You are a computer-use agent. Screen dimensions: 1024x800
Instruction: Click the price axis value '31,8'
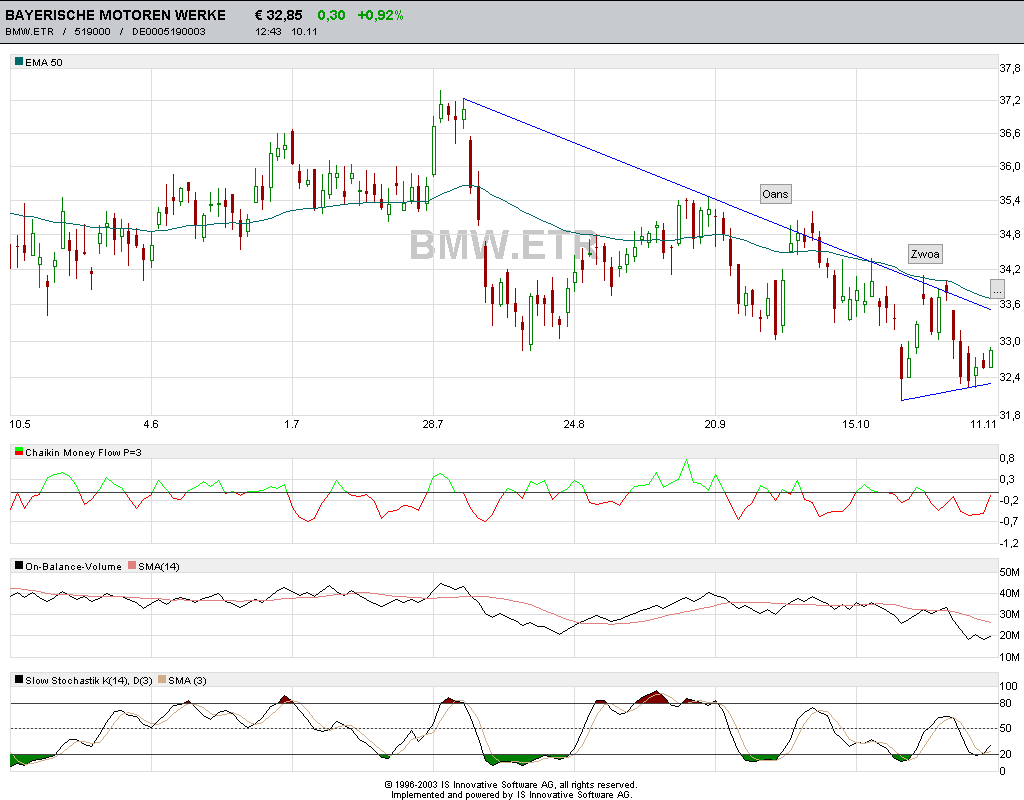[1010, 415]
